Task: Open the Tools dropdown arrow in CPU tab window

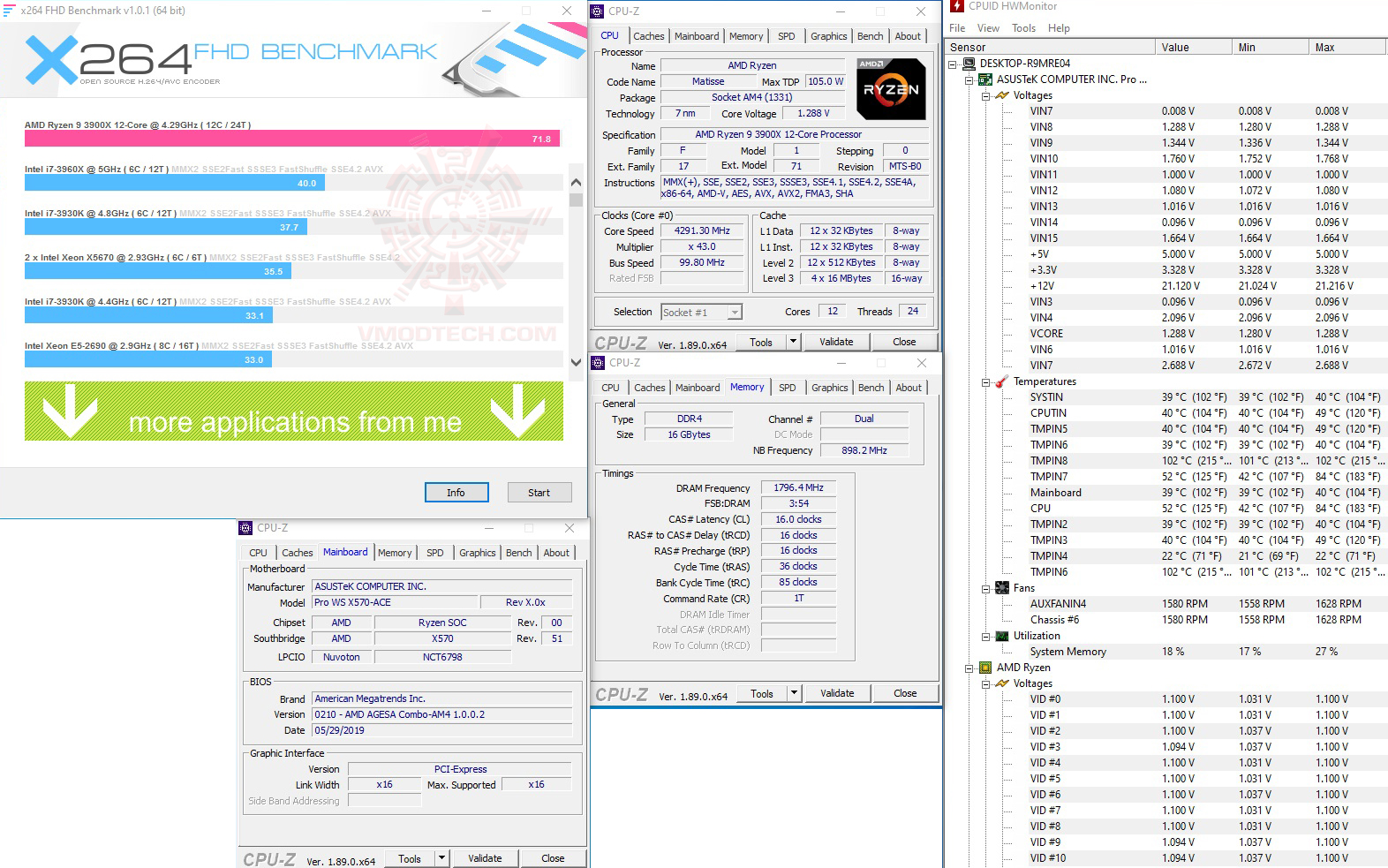Action: tap(793, 342)
